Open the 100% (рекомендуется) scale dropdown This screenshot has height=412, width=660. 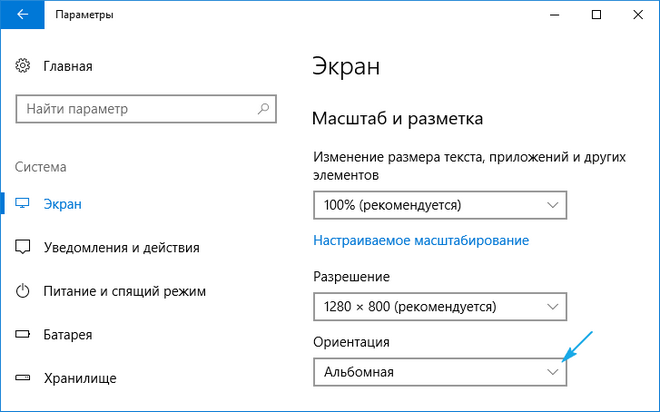[x=440, y=205]
